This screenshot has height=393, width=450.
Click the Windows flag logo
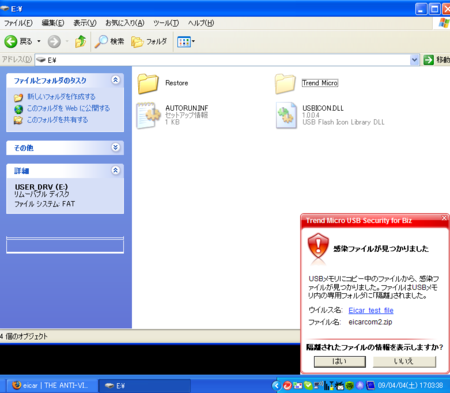[x=443, y=23]
